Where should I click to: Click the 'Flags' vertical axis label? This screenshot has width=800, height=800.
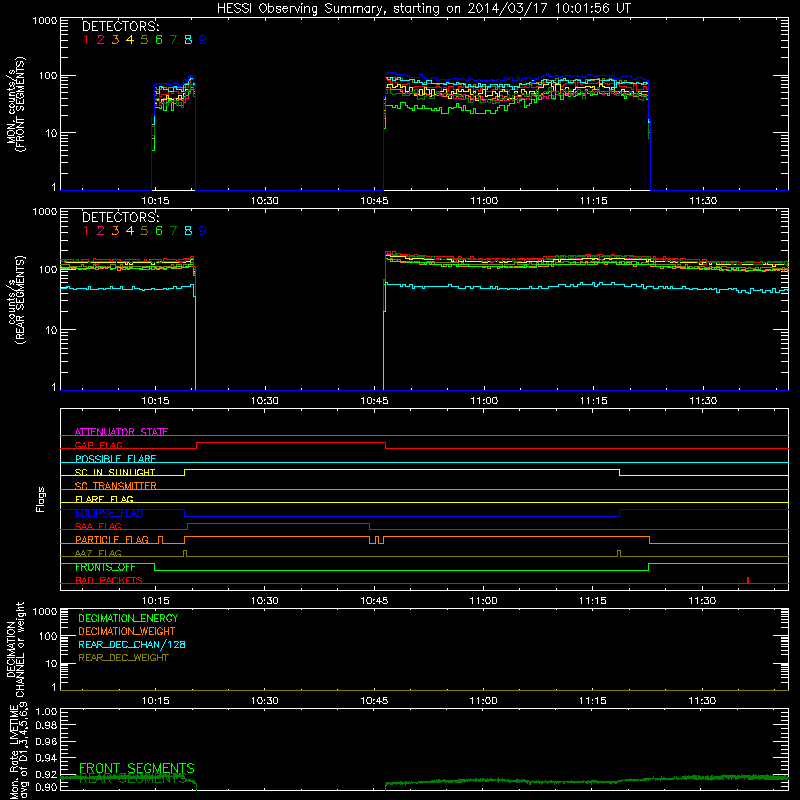40,499
